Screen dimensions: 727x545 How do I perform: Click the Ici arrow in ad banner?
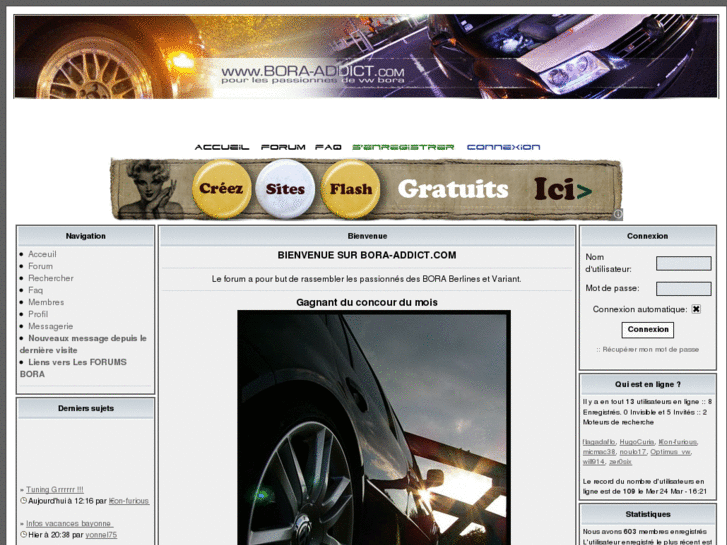click(563, 189)
